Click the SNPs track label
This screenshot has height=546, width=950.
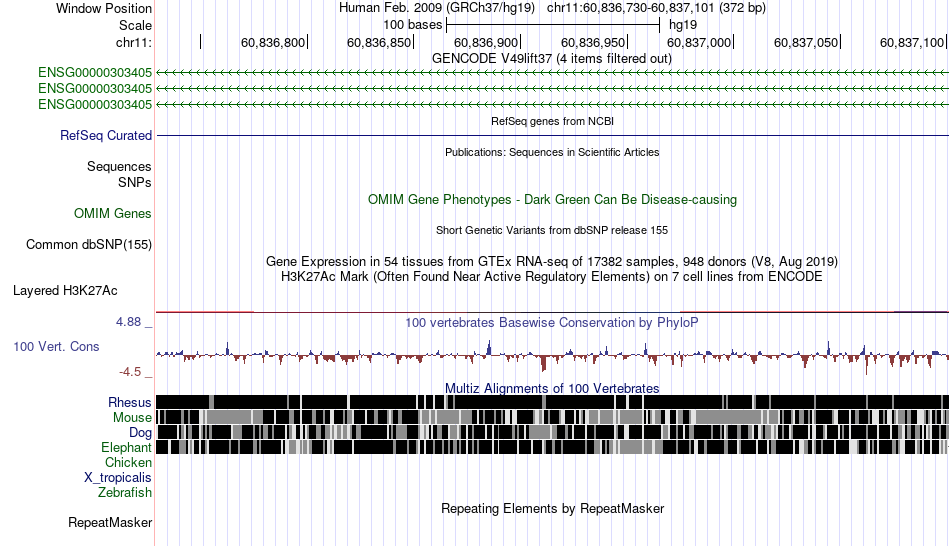[x=135, y=182]
